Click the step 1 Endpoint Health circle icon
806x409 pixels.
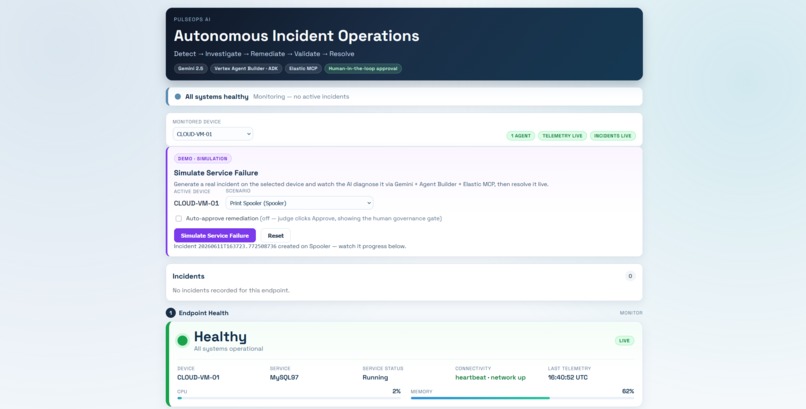(171, 313)
